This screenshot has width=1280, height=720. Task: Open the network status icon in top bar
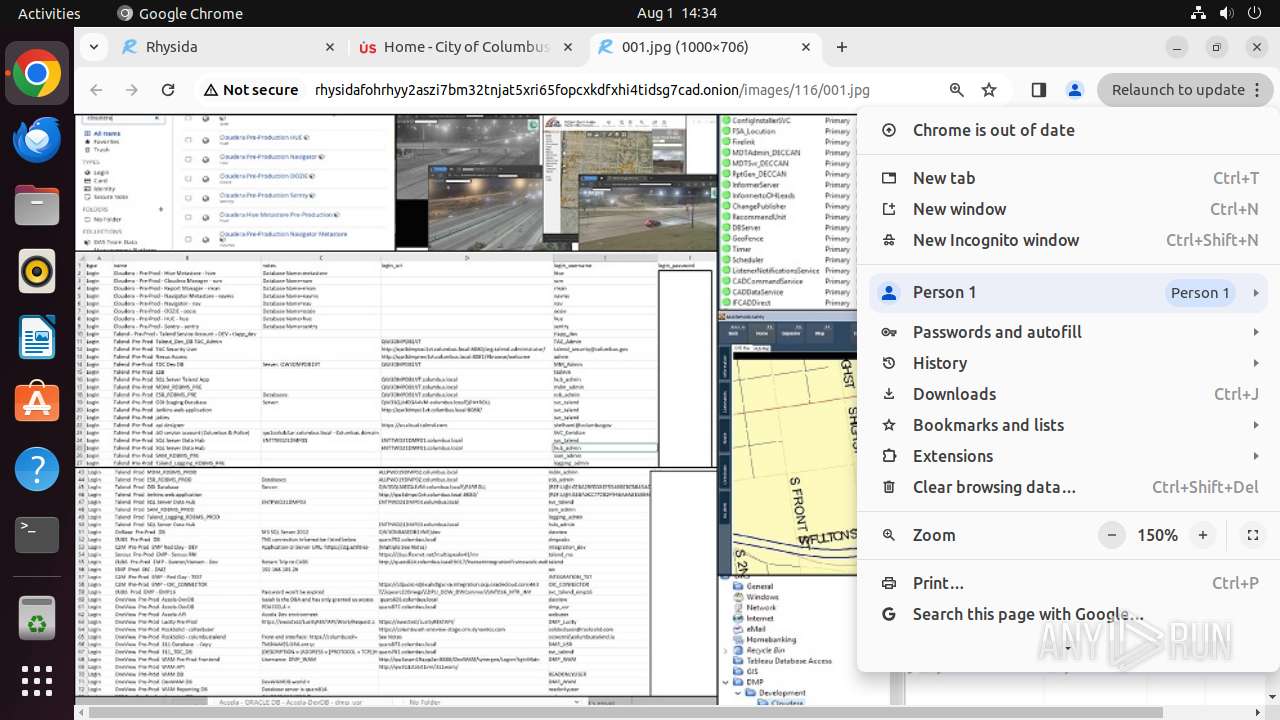click(1198, 13)
